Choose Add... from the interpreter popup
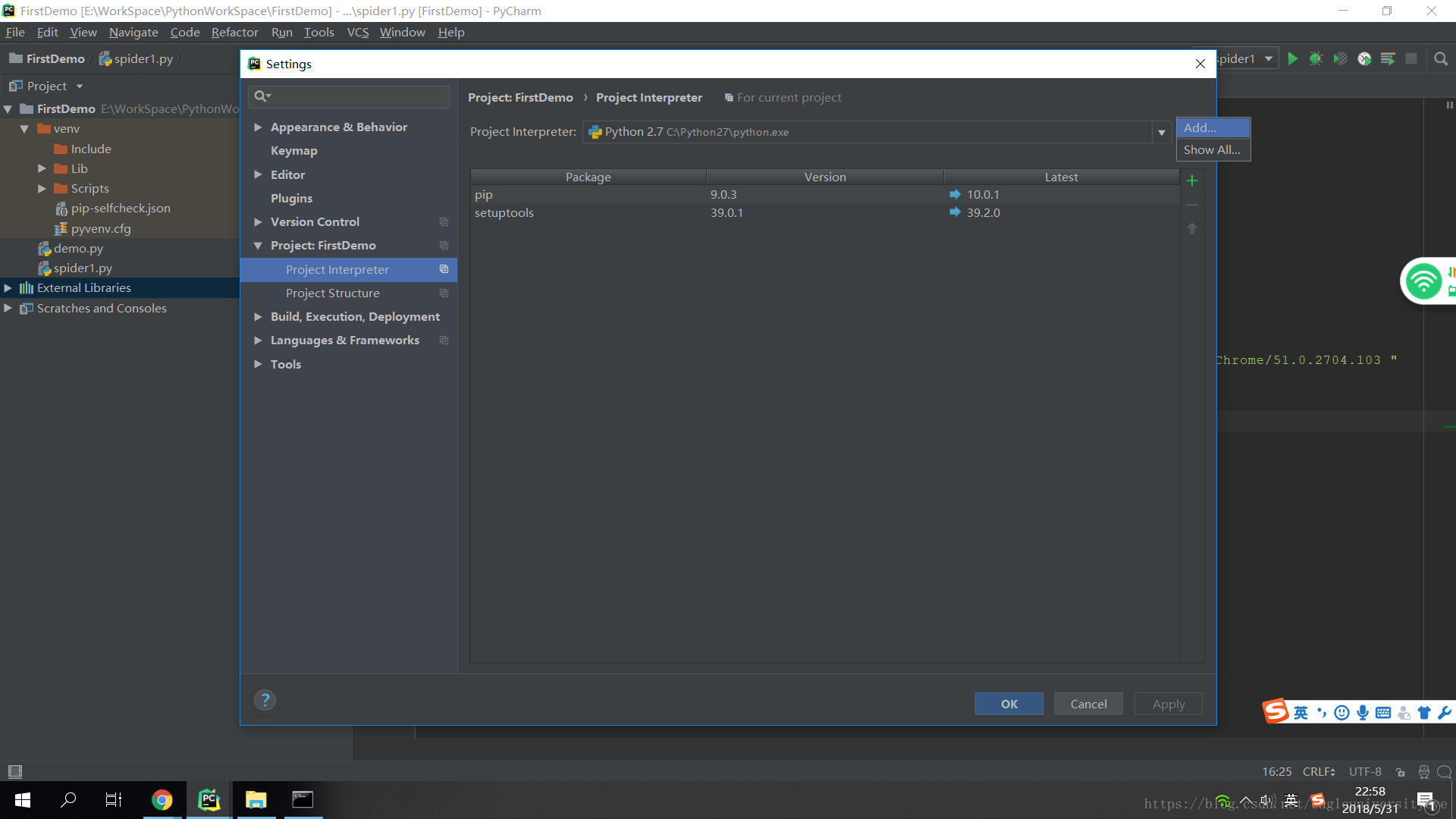Viewport: 1456px width, 819px height. pyautogui.click(x=1212, y=127)
